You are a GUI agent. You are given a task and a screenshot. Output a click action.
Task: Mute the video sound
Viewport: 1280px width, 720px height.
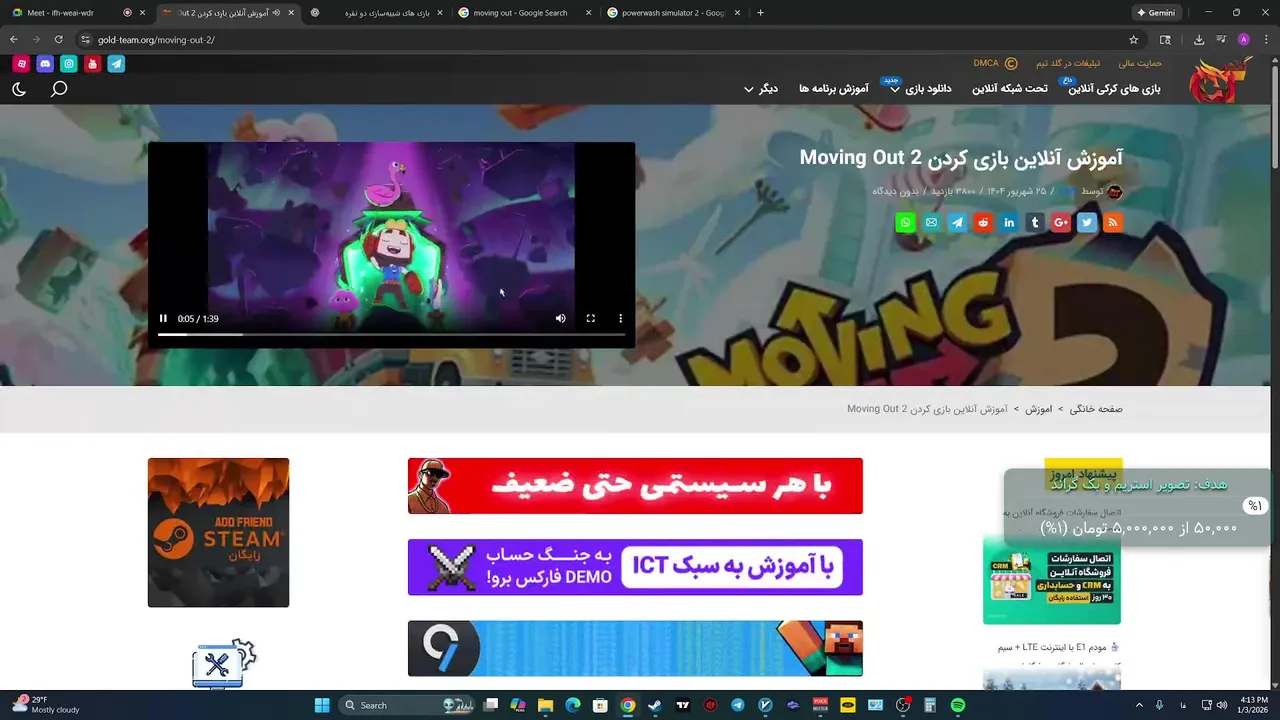pos(560,319)
